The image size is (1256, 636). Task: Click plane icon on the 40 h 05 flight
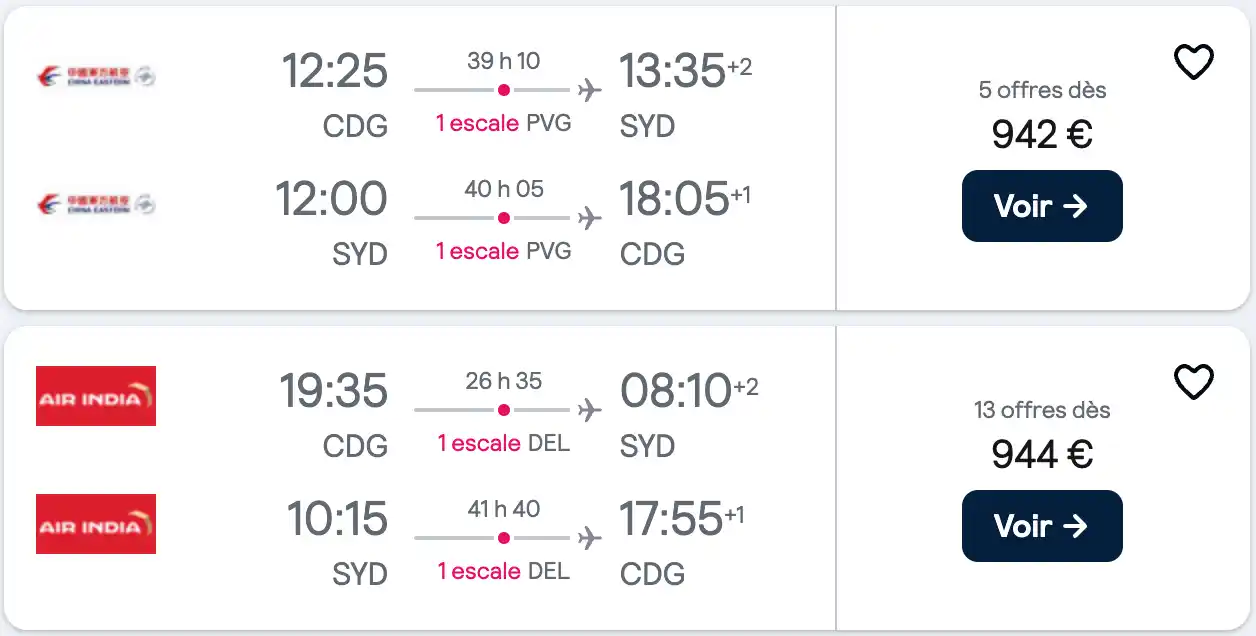[x=590, y=218]
